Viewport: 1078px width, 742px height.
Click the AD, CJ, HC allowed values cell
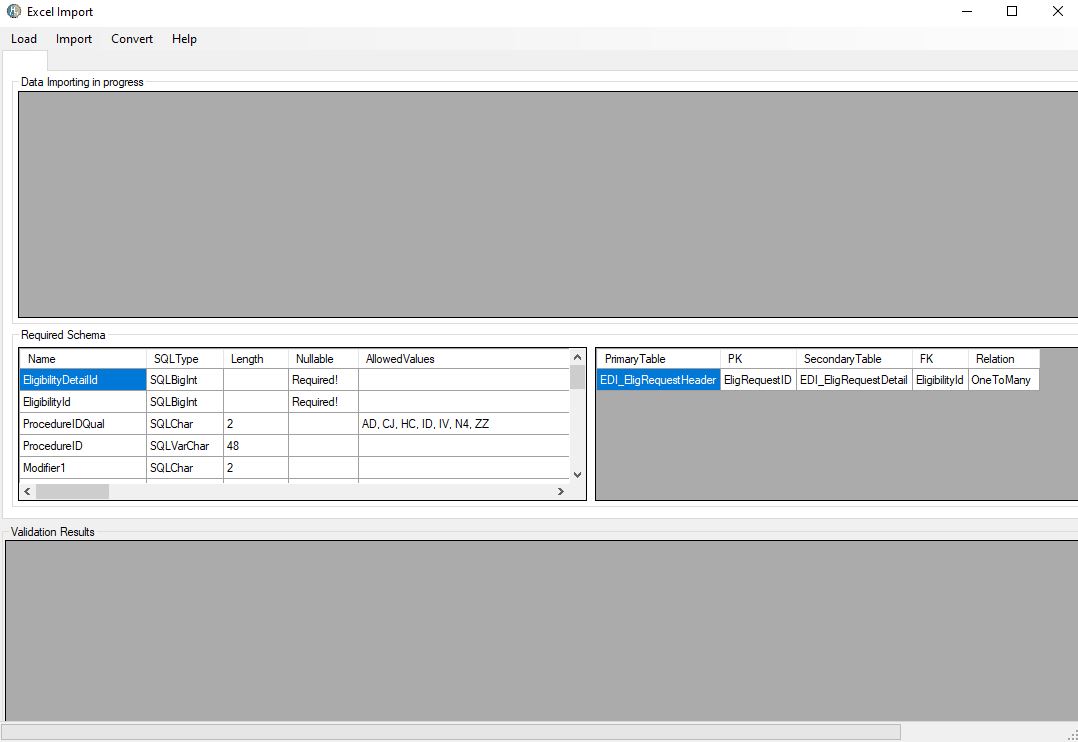(464, 424)
